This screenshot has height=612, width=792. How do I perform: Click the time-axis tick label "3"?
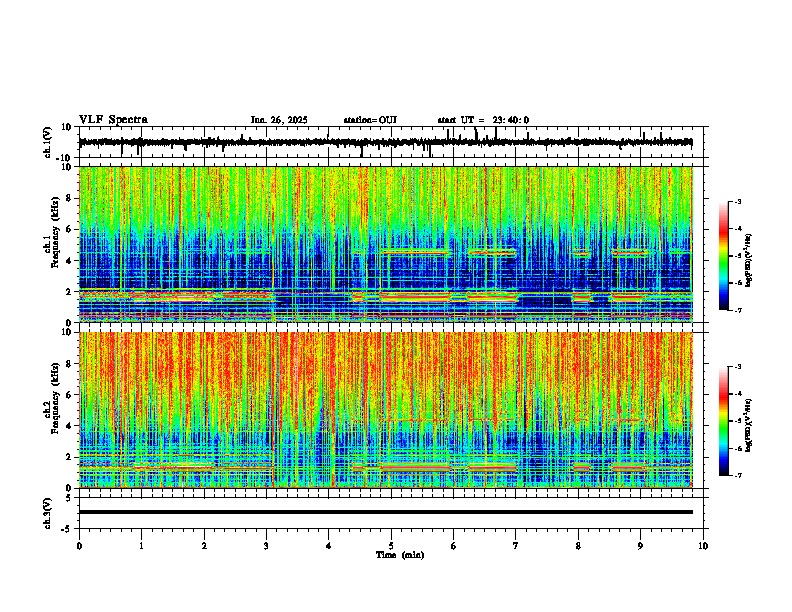[x=266, y=546]
